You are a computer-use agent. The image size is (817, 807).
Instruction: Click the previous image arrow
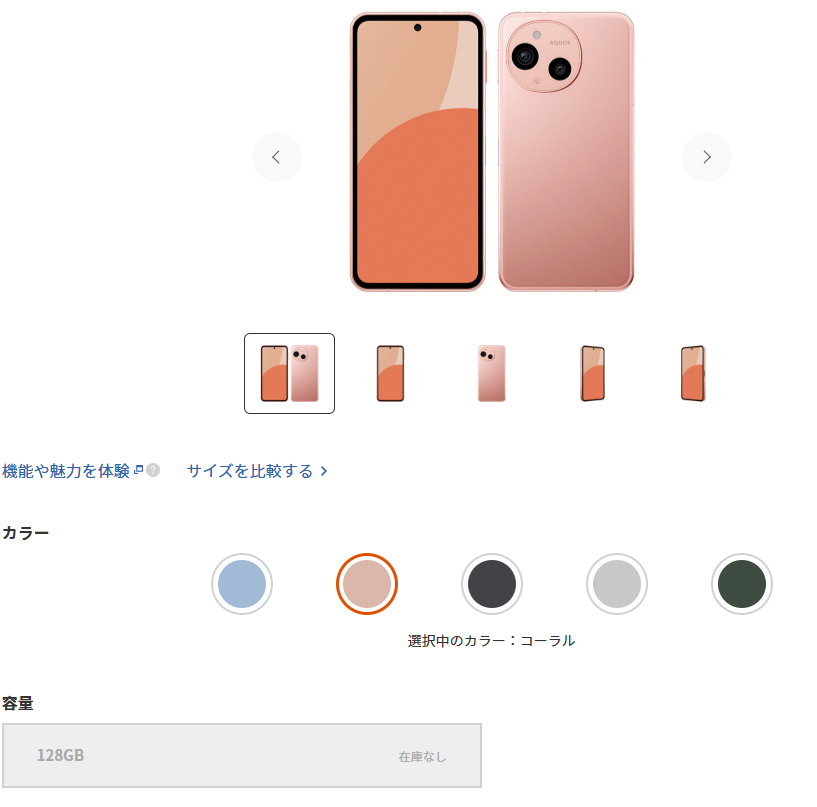277,157
